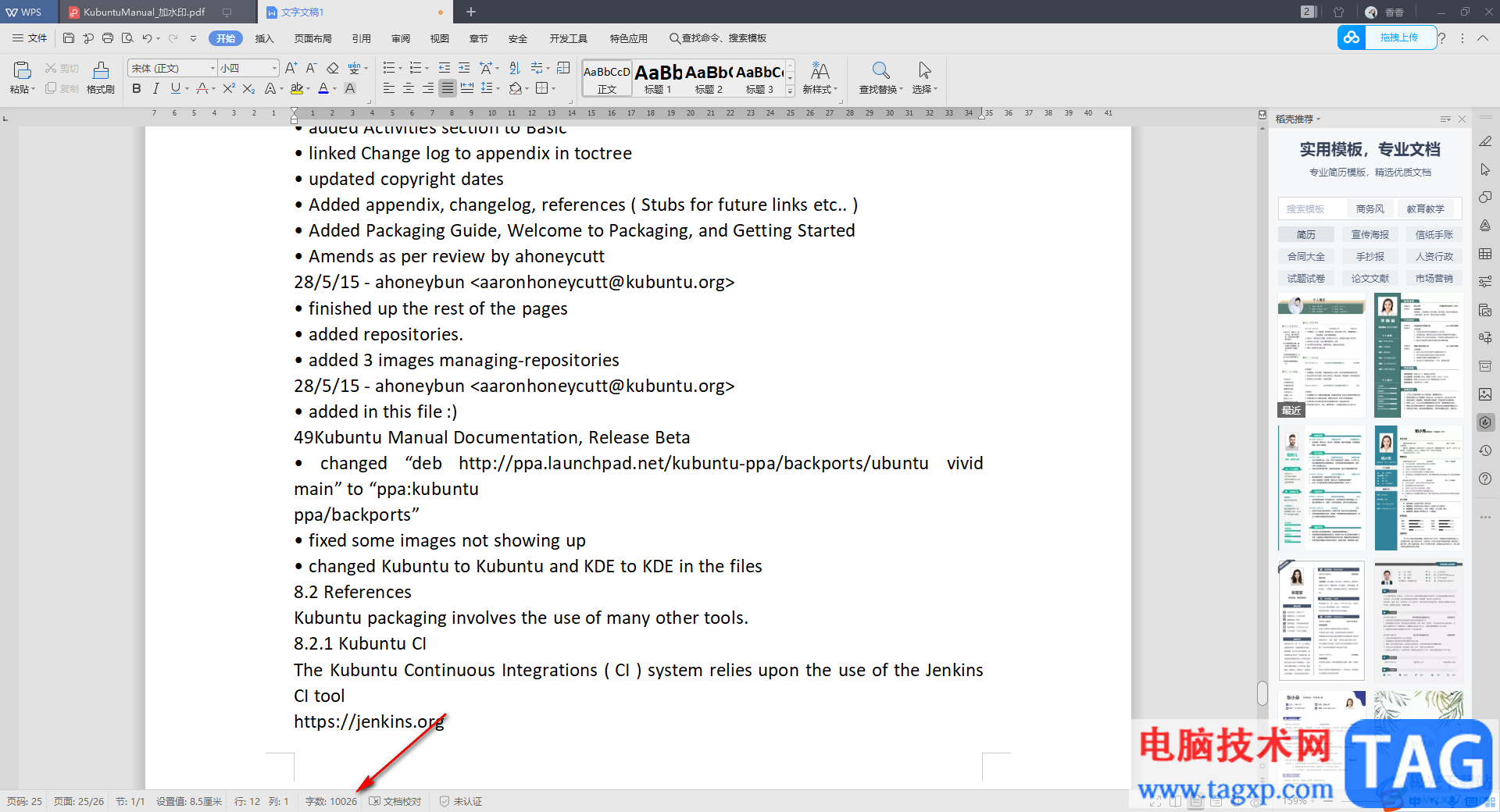Viewport: 1500px width, 812px height.
Task: Open first resume template thumbnail marked 最近
Action: (x=1322, y=355)
